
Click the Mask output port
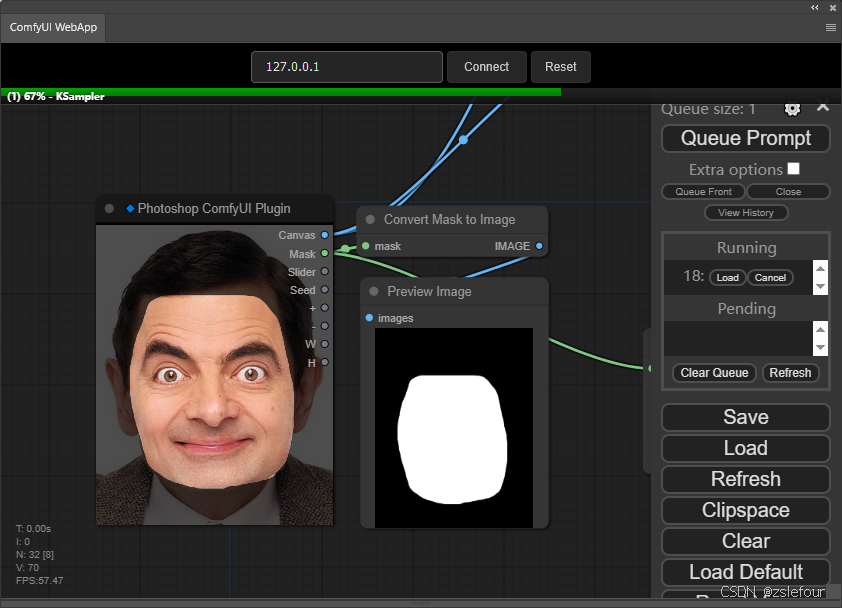point(325,254)
